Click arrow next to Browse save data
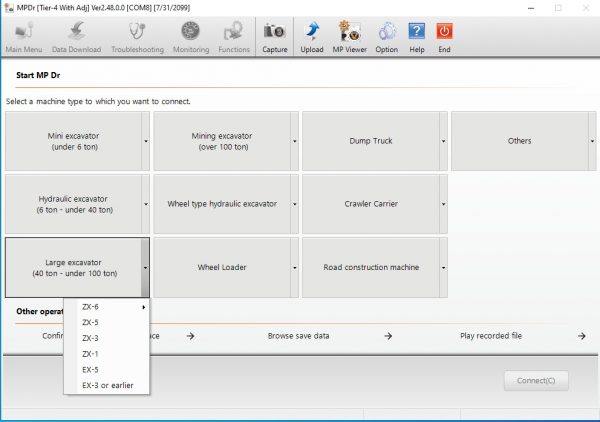The image size is (600, 422). click(x=388, y=336)
